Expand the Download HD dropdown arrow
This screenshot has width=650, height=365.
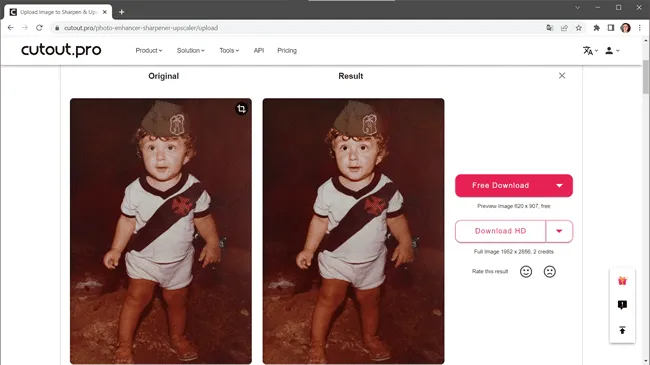tap(559, 231)
